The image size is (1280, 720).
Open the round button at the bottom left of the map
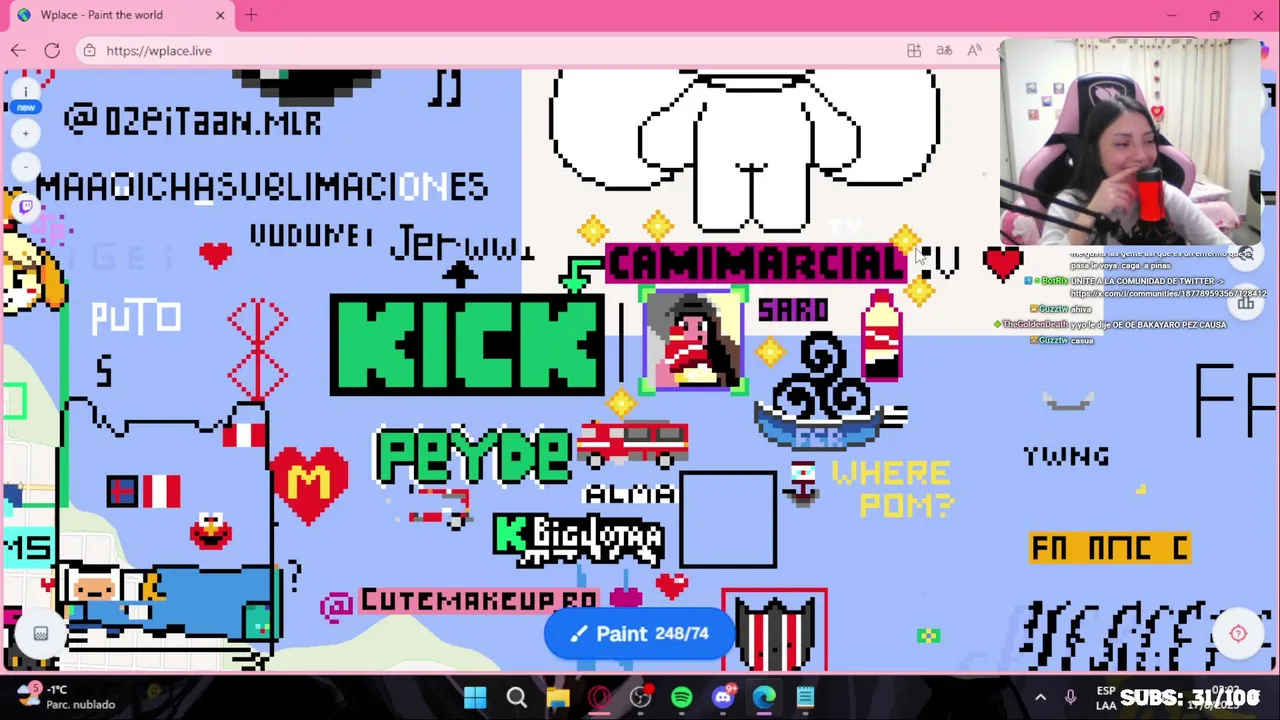click(41, 633)
